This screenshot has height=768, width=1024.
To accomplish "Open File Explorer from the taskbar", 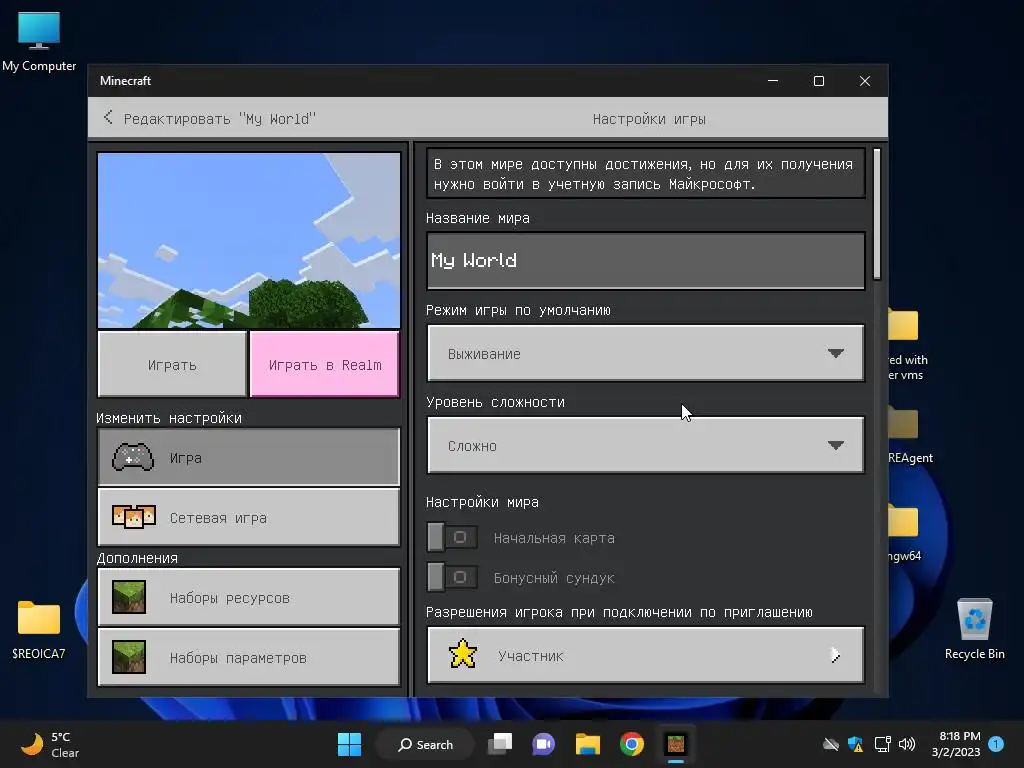I will 588,744.
